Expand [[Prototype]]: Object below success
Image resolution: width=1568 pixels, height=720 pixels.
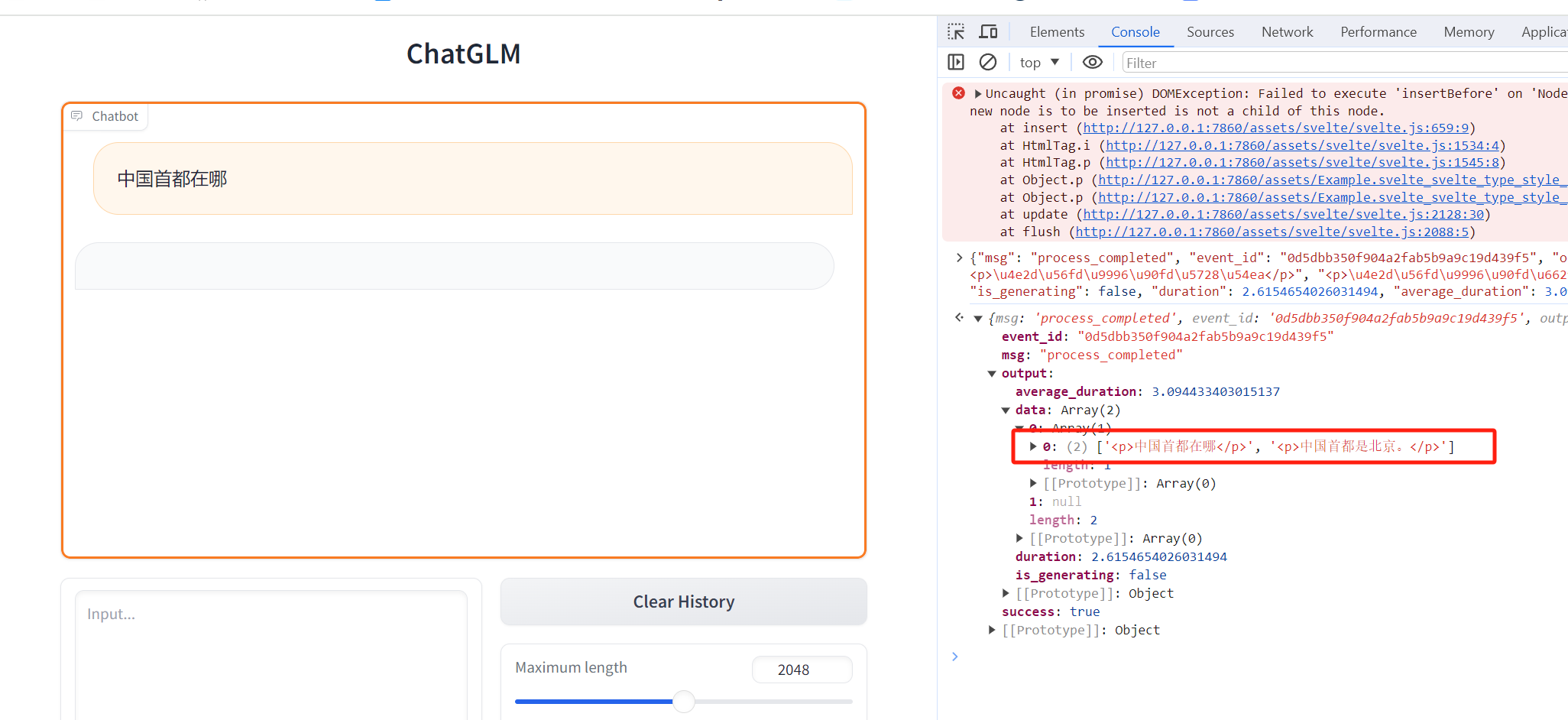pos(992,630)
